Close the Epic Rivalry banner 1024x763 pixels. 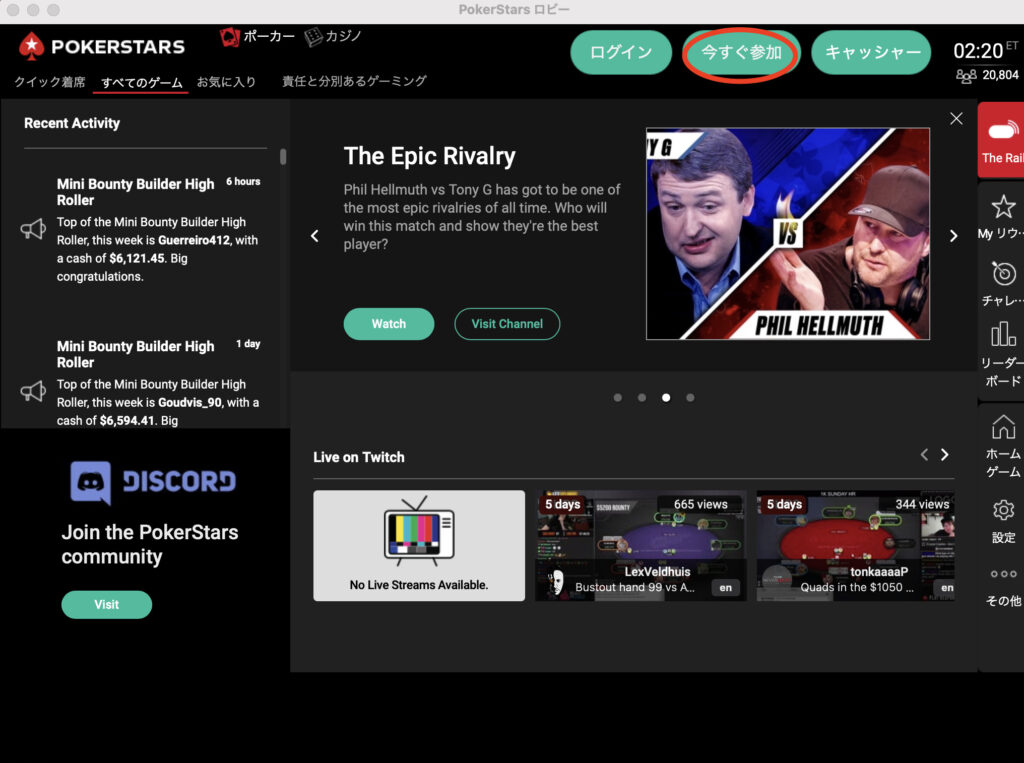(x=956, y=118)
